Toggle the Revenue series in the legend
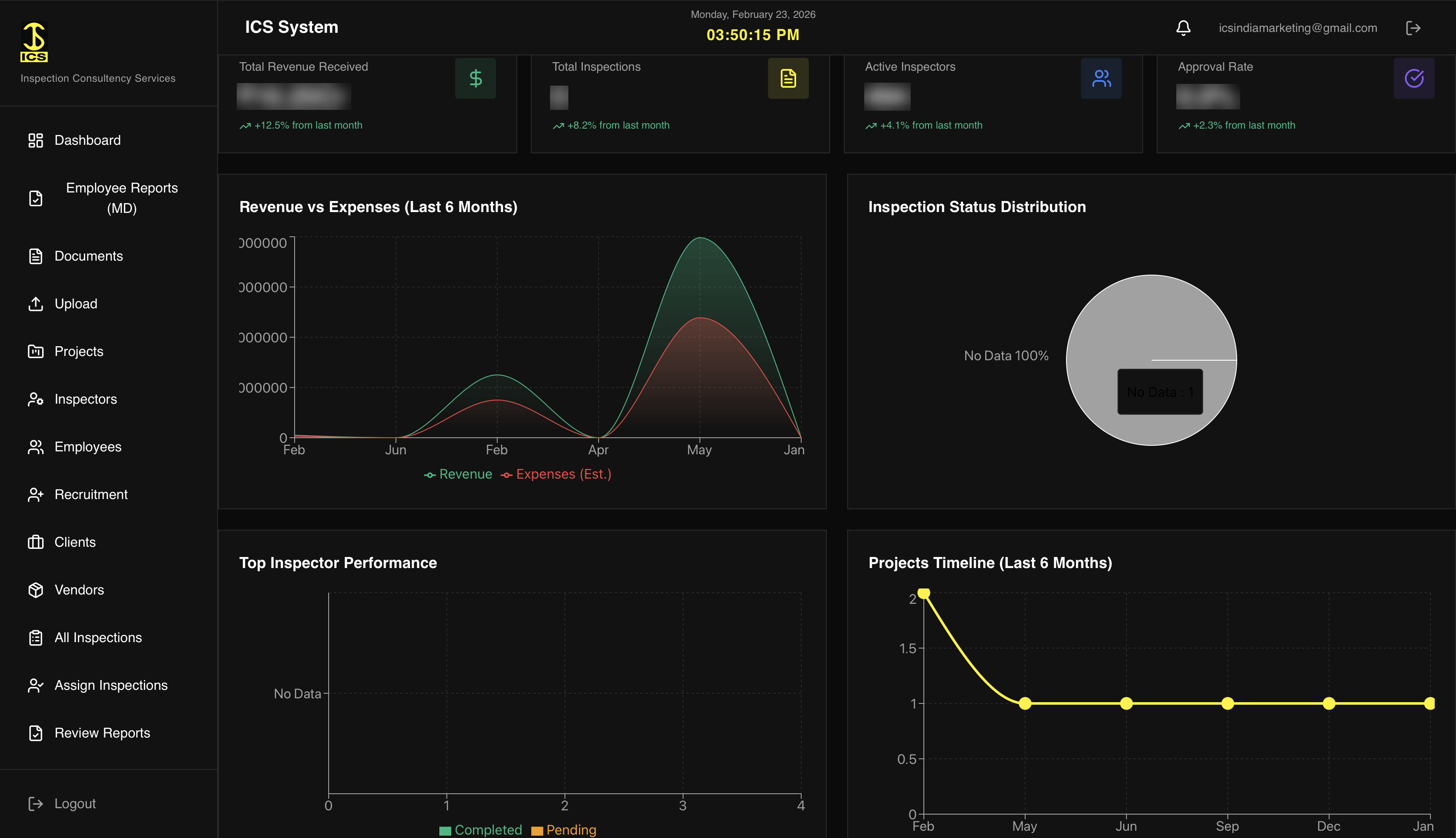This screenshot has height=838, width=1456. click(458, 474)
